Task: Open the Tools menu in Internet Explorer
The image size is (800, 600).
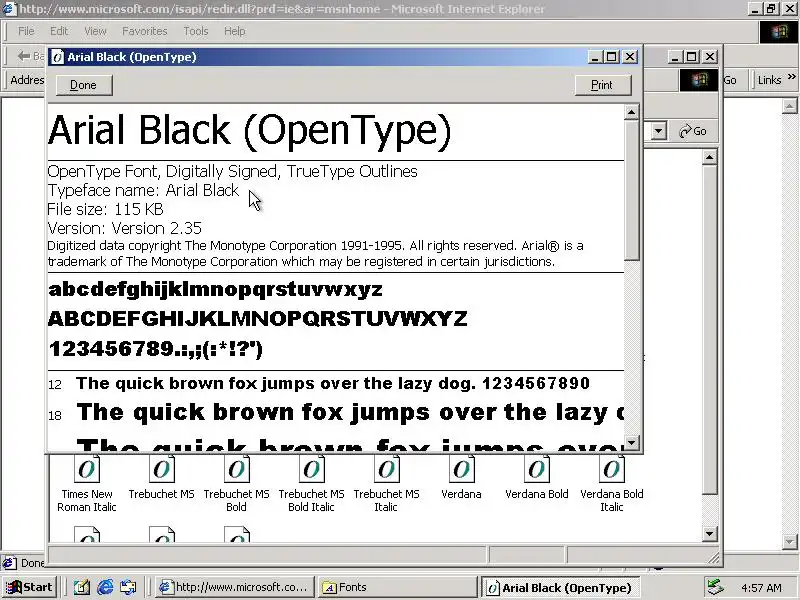Action: coord(196,31)
